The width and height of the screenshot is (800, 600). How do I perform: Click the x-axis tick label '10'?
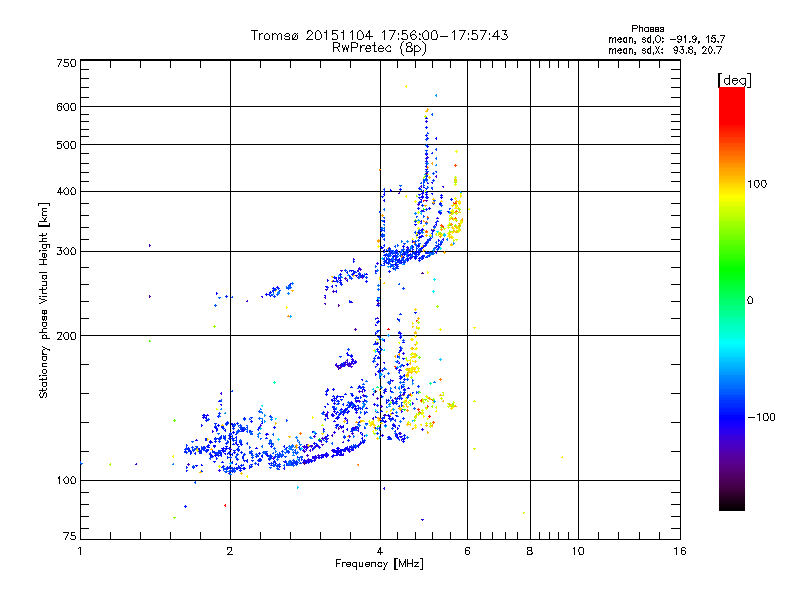pyautogui.click(x=578, y=551)
